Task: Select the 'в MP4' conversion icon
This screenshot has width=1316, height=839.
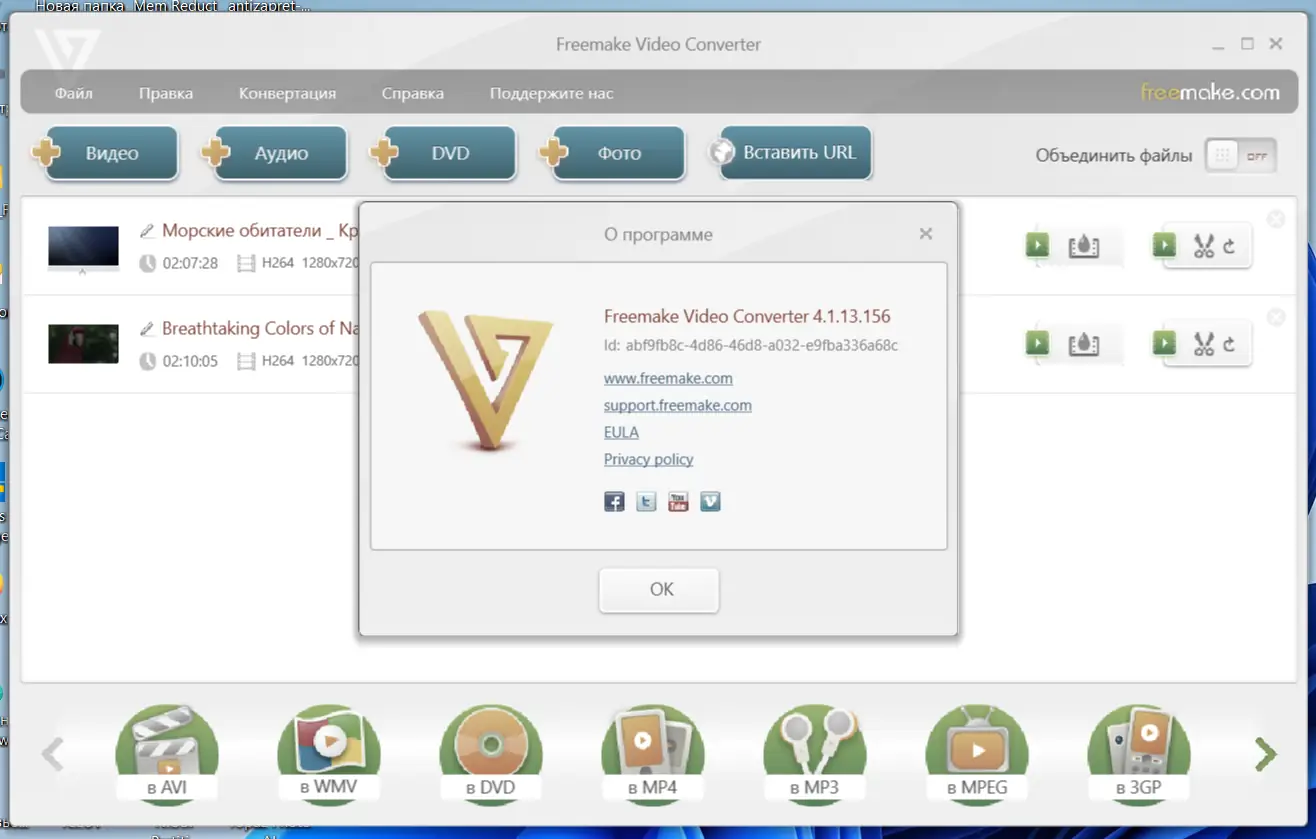Action: [653, 753]
